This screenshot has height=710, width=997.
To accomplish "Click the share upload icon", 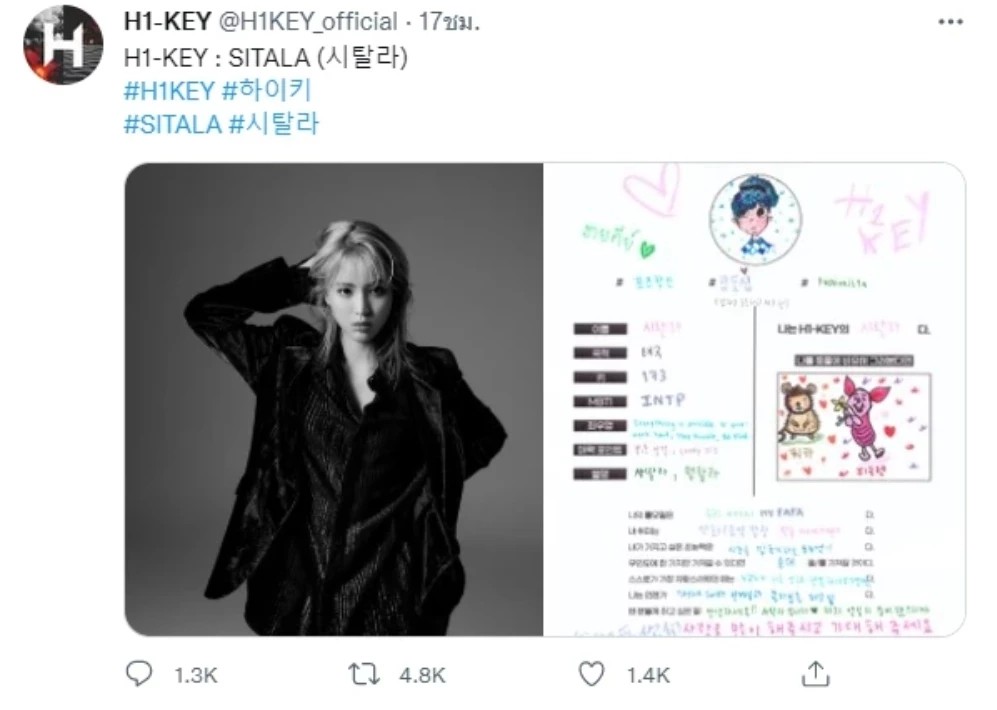I will click(x=815, y=673).
